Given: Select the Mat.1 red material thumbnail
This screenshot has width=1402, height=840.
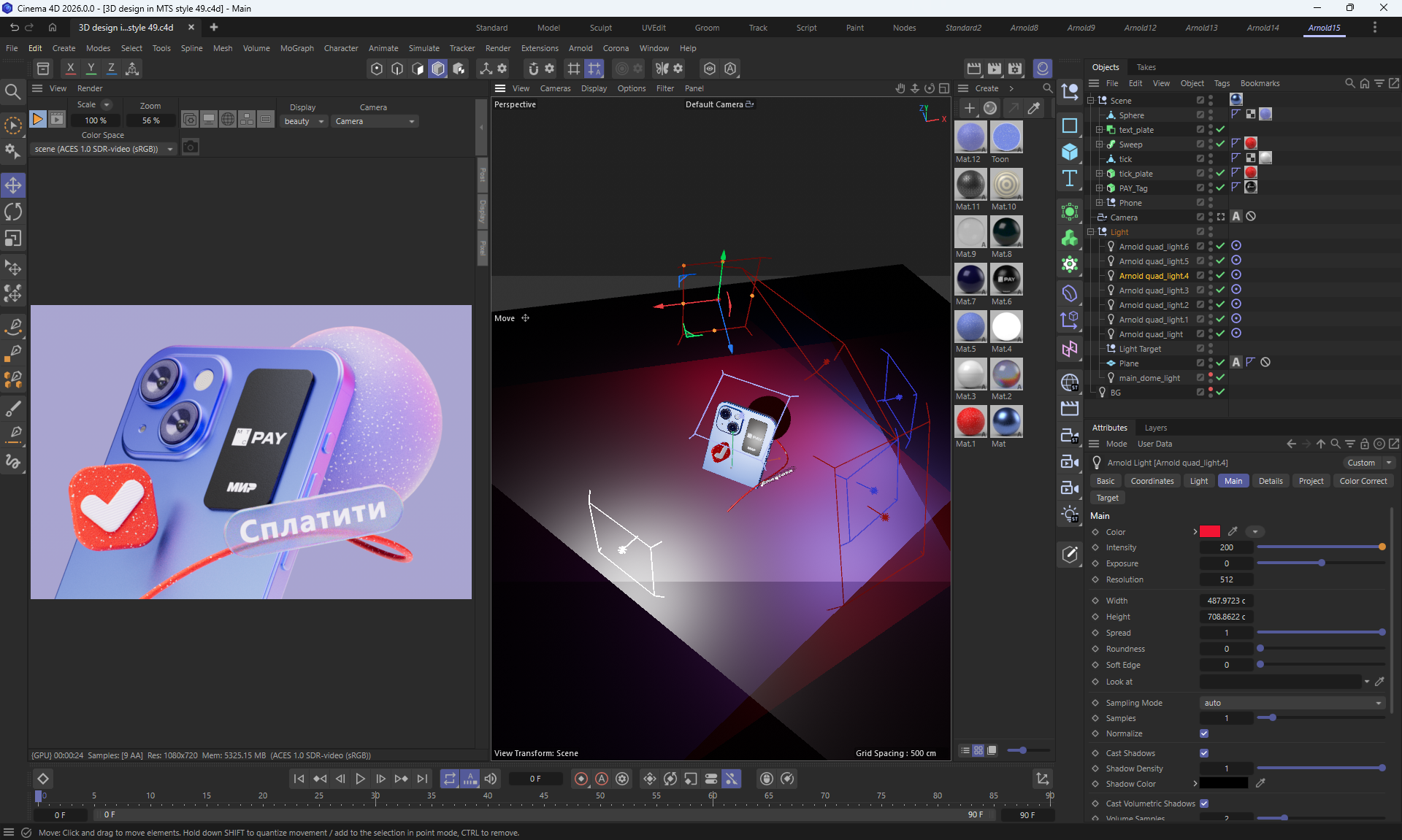Looking at the screenshot, I should pos(970,422).
